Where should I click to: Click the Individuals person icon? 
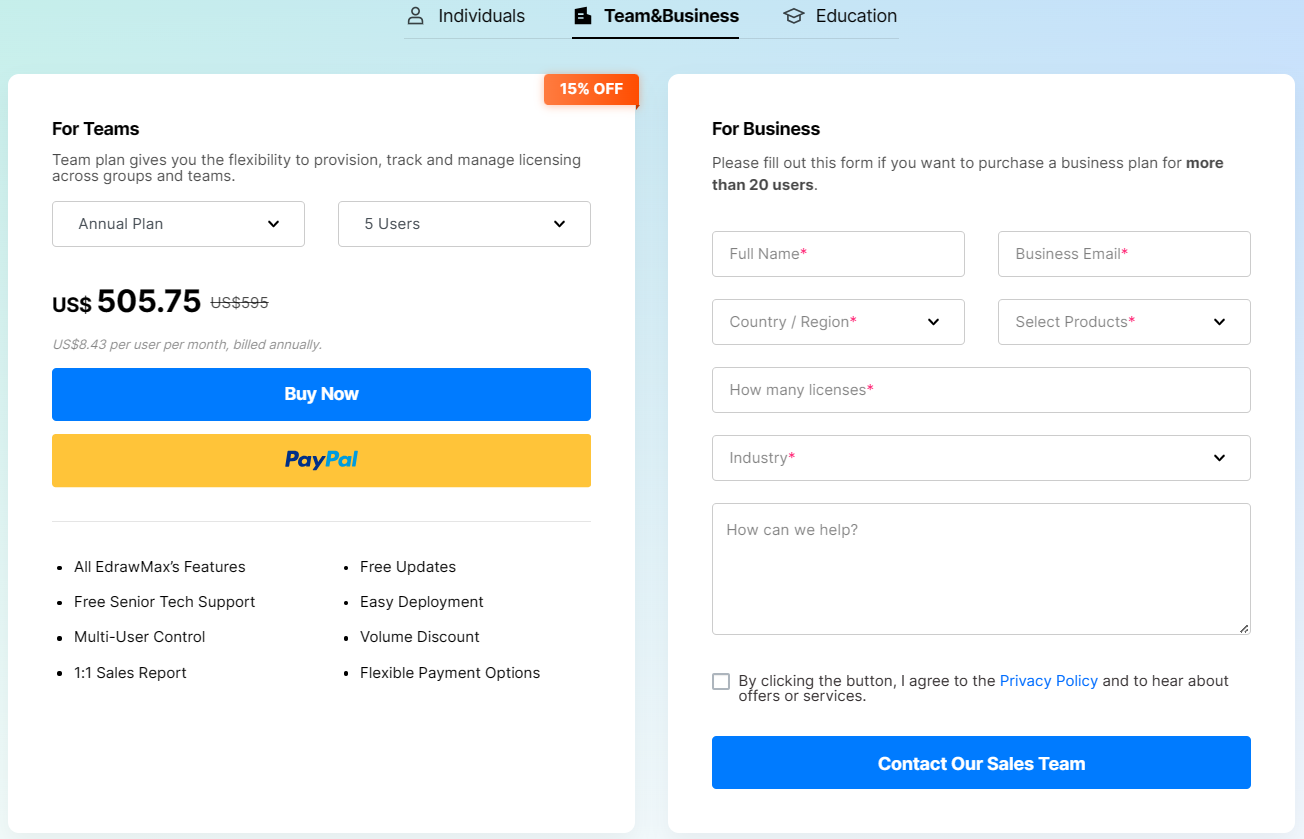[415, 16]
